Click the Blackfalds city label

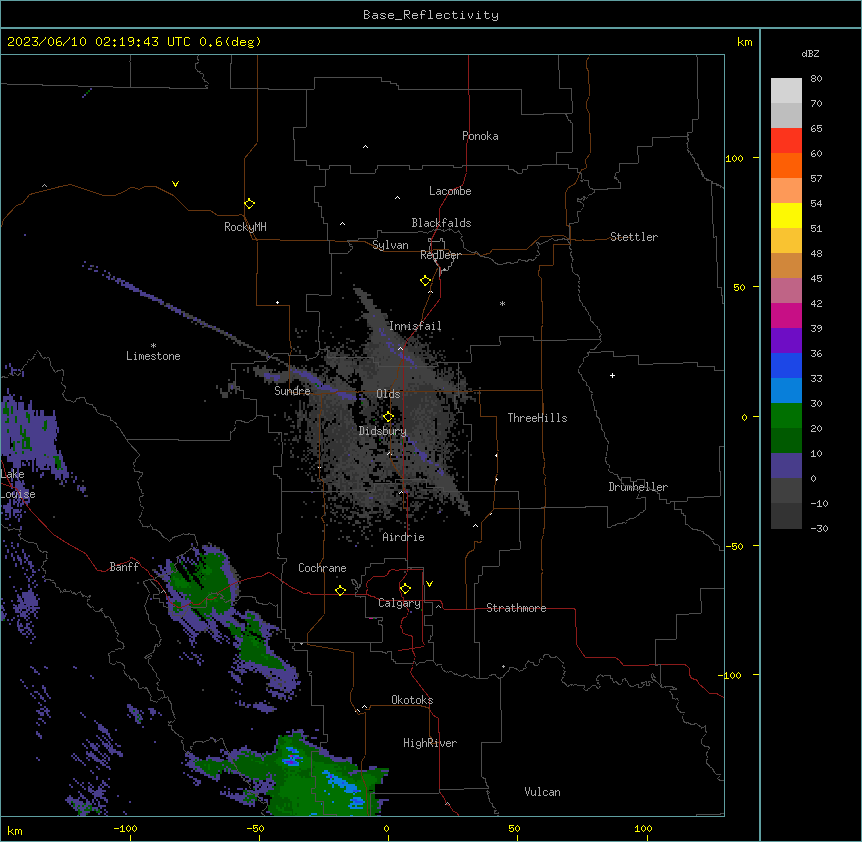point(441,223)
